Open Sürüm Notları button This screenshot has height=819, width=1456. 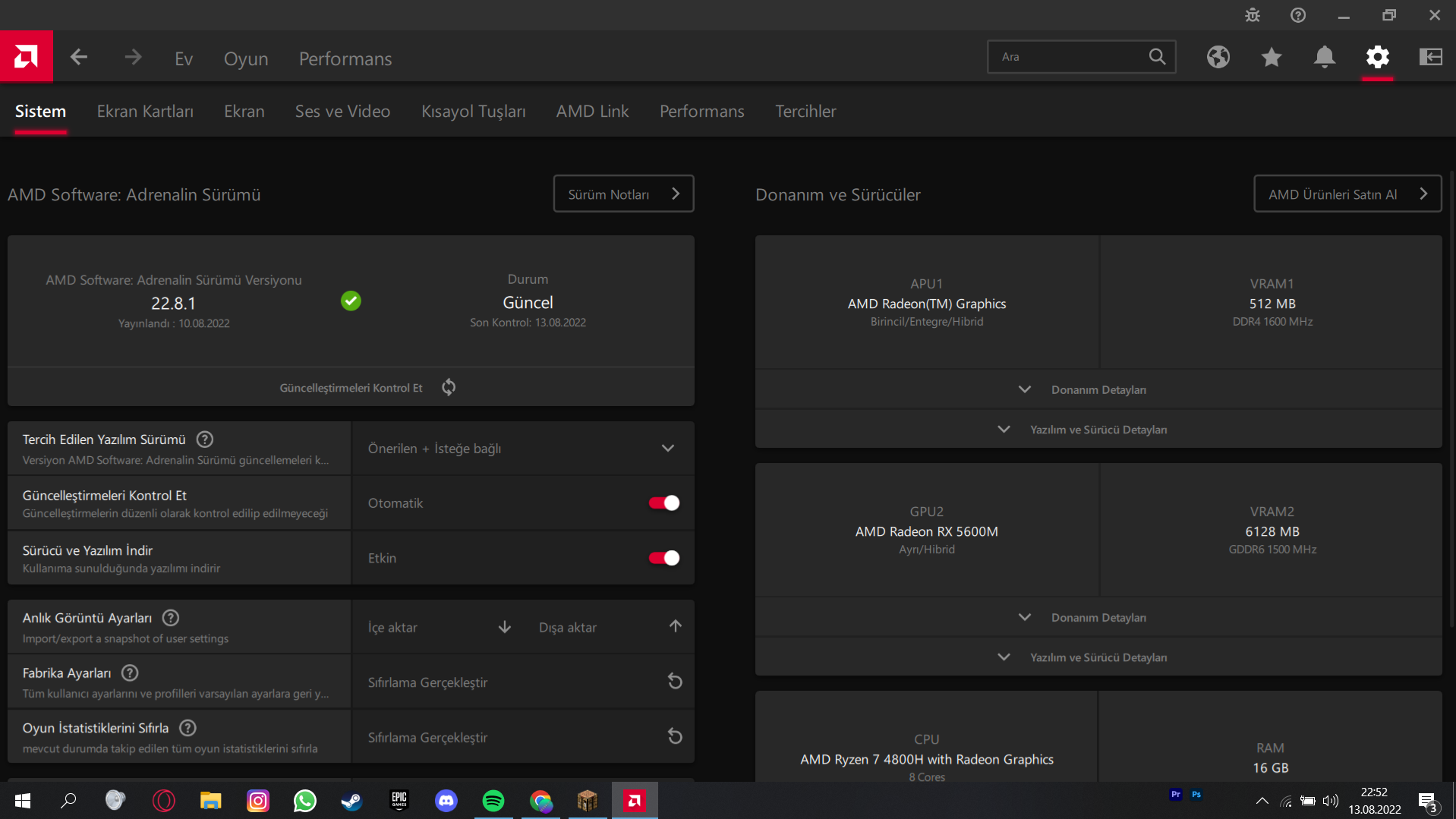(623, 194)
